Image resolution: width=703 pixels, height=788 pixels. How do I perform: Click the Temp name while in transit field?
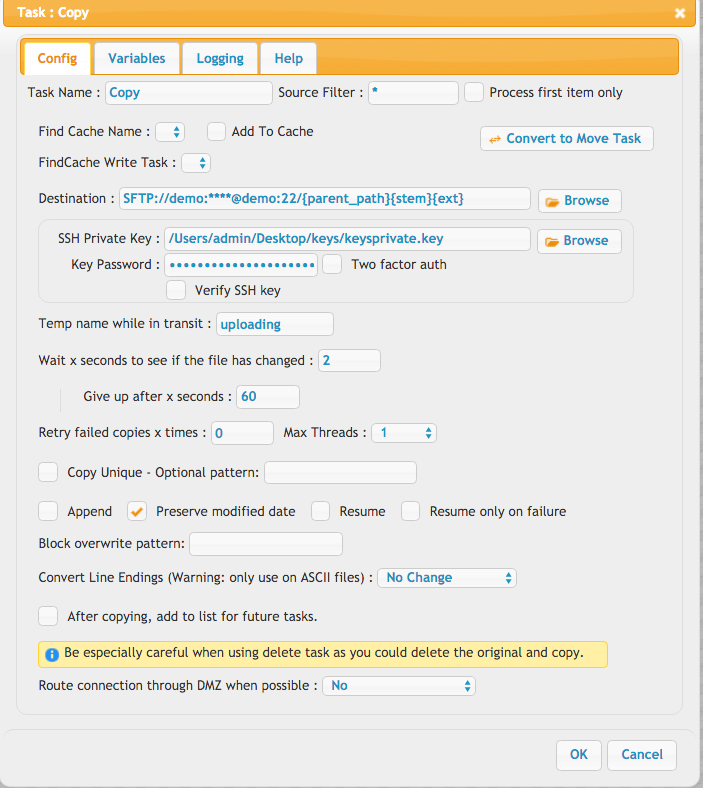click(x=275, y=324)
